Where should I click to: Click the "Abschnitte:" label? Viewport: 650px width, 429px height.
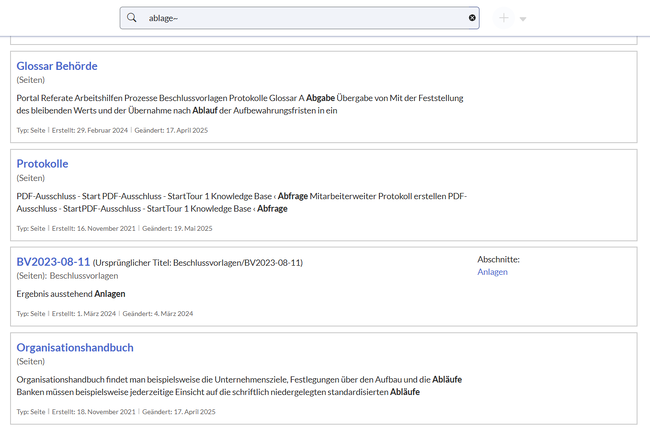click(498, 259)
